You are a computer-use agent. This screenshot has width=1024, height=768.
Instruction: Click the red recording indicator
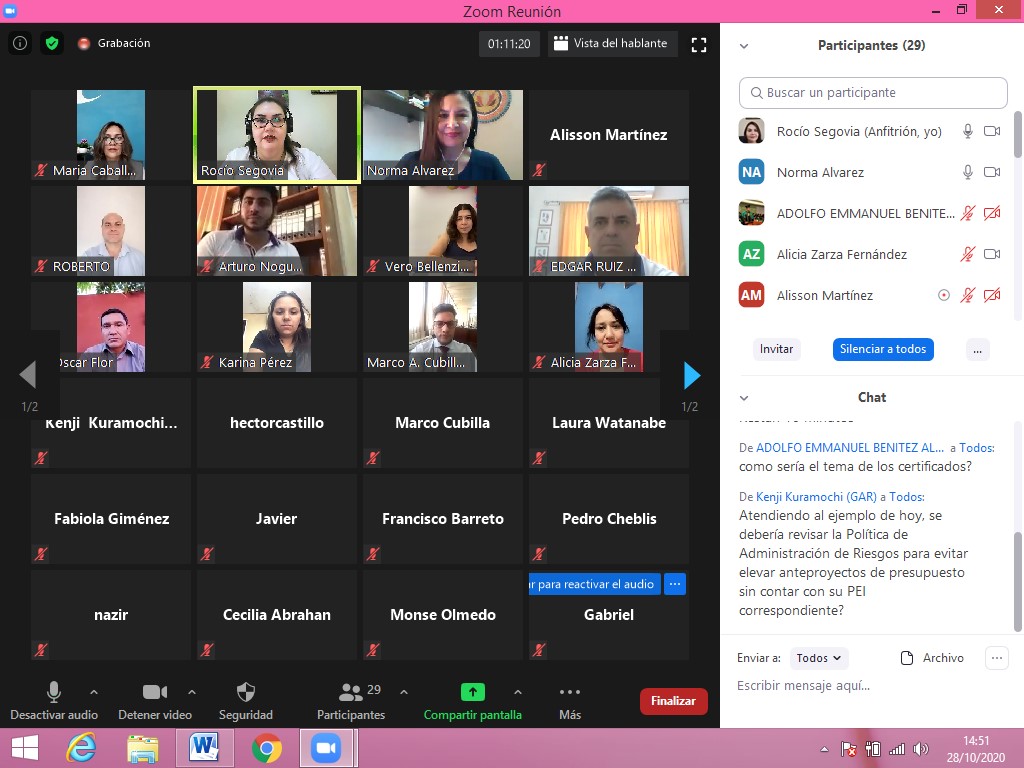(x=84, y=44)
